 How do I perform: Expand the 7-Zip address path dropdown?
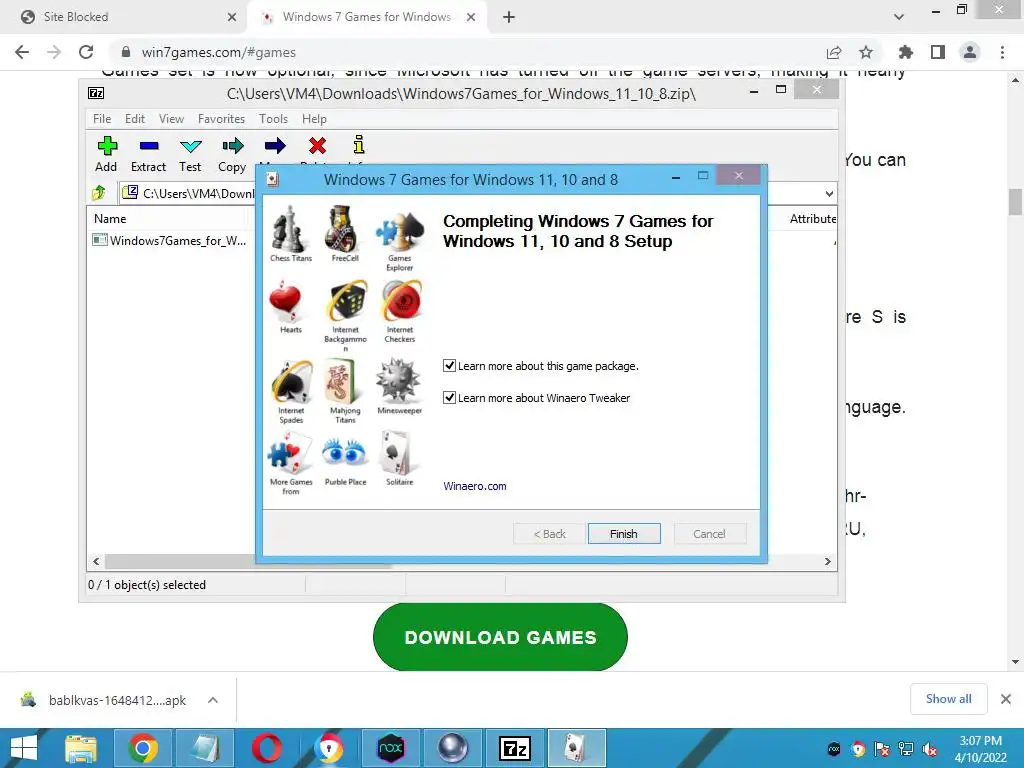(829, 193)
